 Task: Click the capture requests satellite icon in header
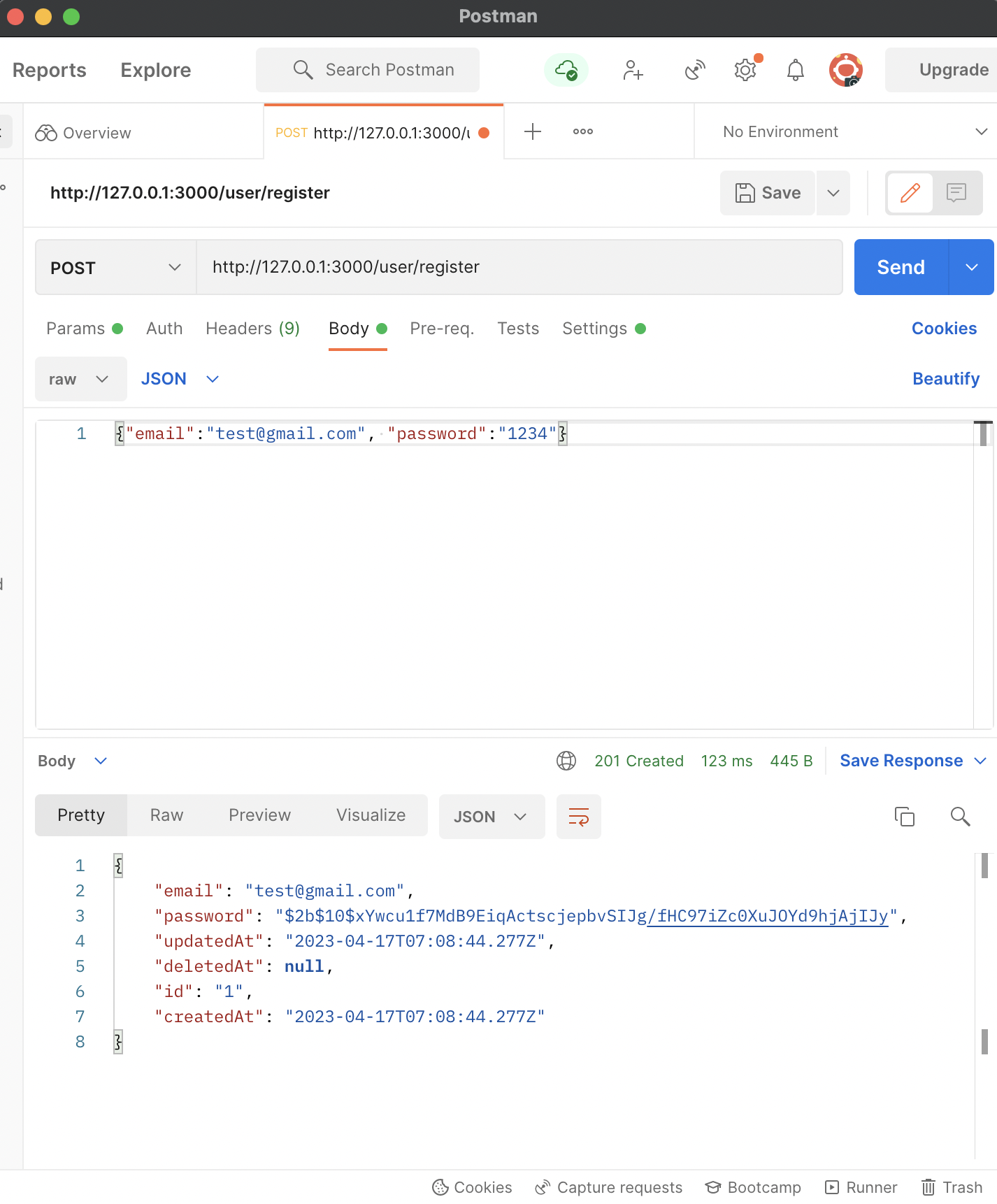(x=695, y=70)
